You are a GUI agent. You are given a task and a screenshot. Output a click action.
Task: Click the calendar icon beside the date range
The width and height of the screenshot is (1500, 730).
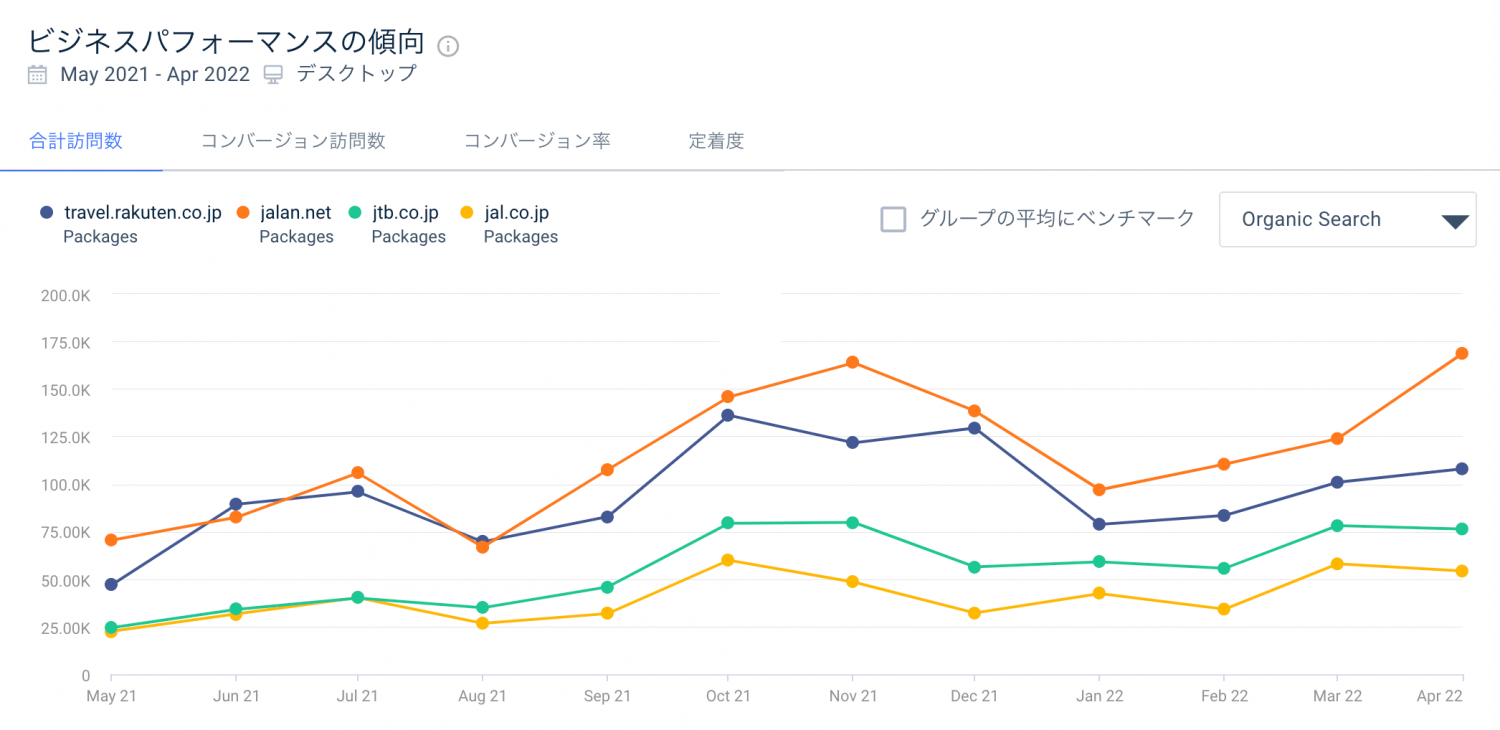(37, 74)
